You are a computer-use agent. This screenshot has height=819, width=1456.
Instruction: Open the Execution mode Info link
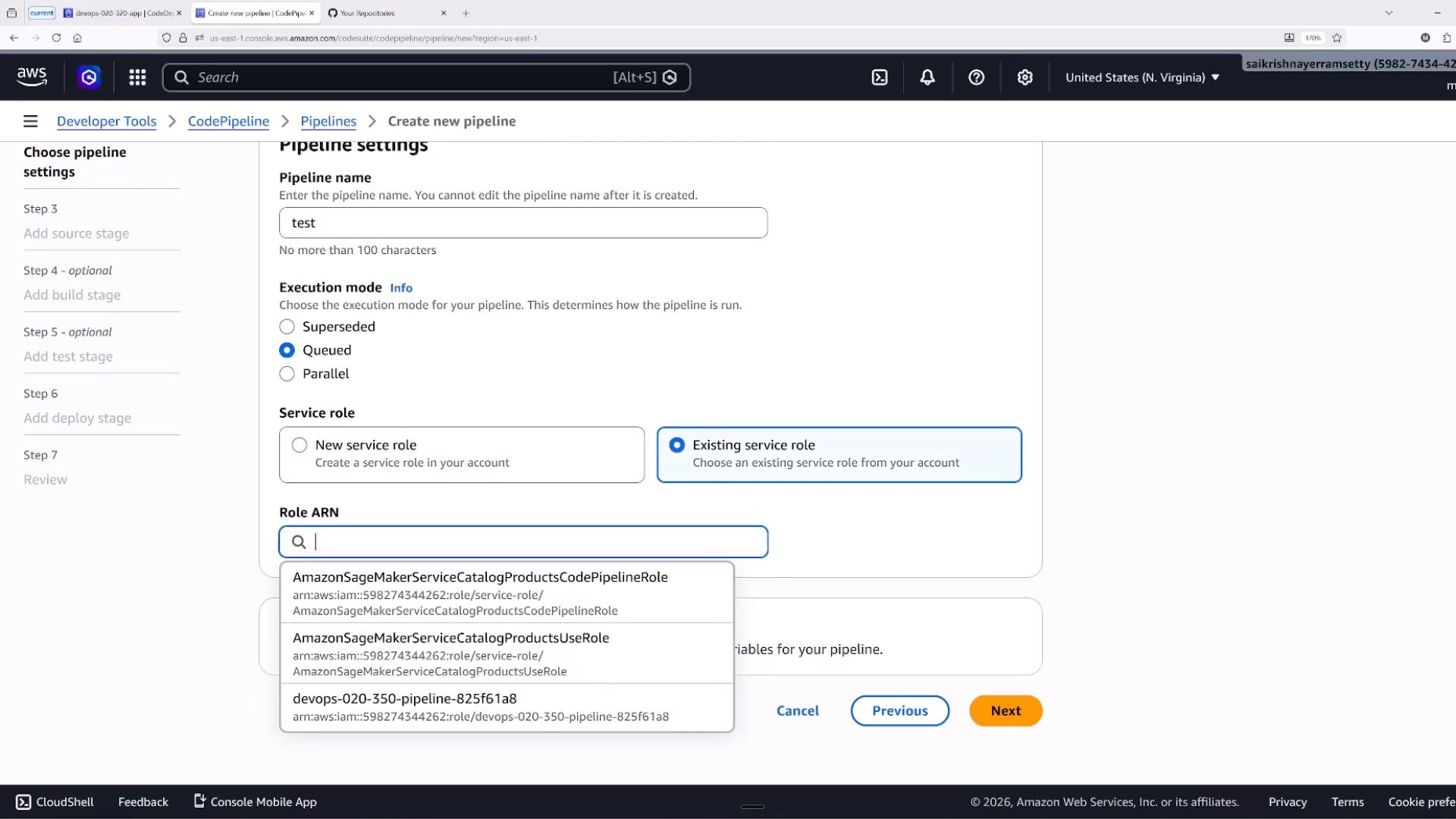coord(401,288)
